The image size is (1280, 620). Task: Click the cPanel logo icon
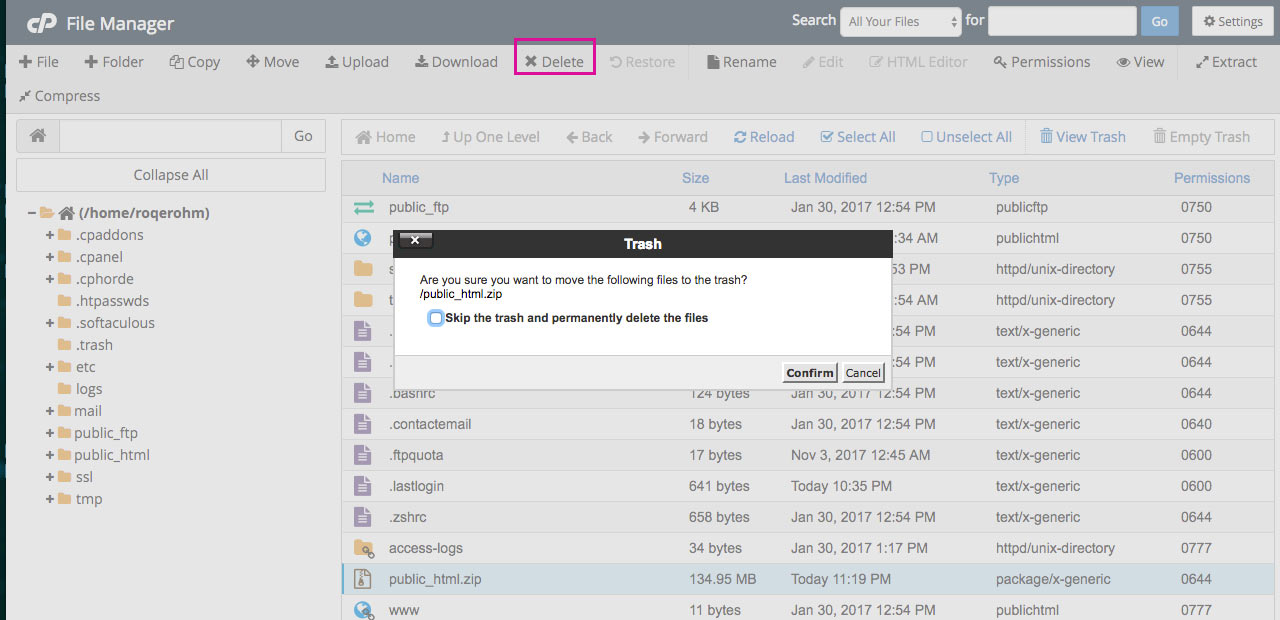[41, 23]
